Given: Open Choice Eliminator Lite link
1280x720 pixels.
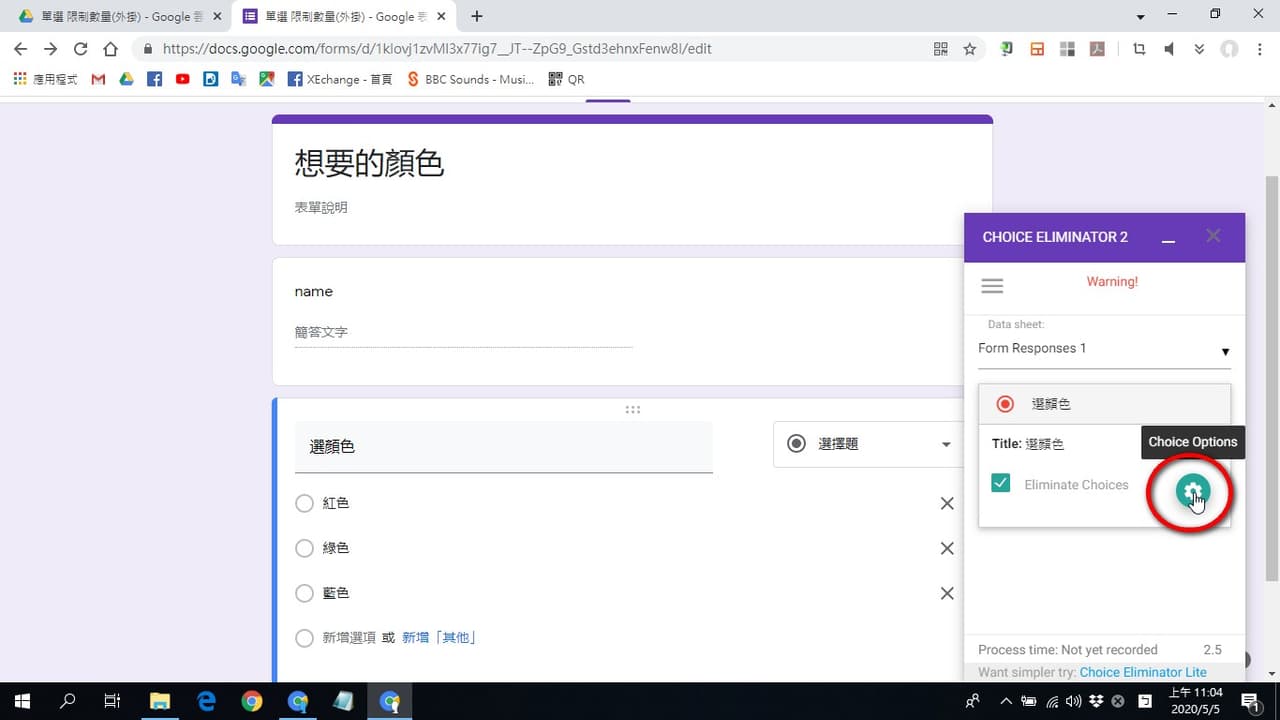Looking at the screenshot, I should 1143,672.
